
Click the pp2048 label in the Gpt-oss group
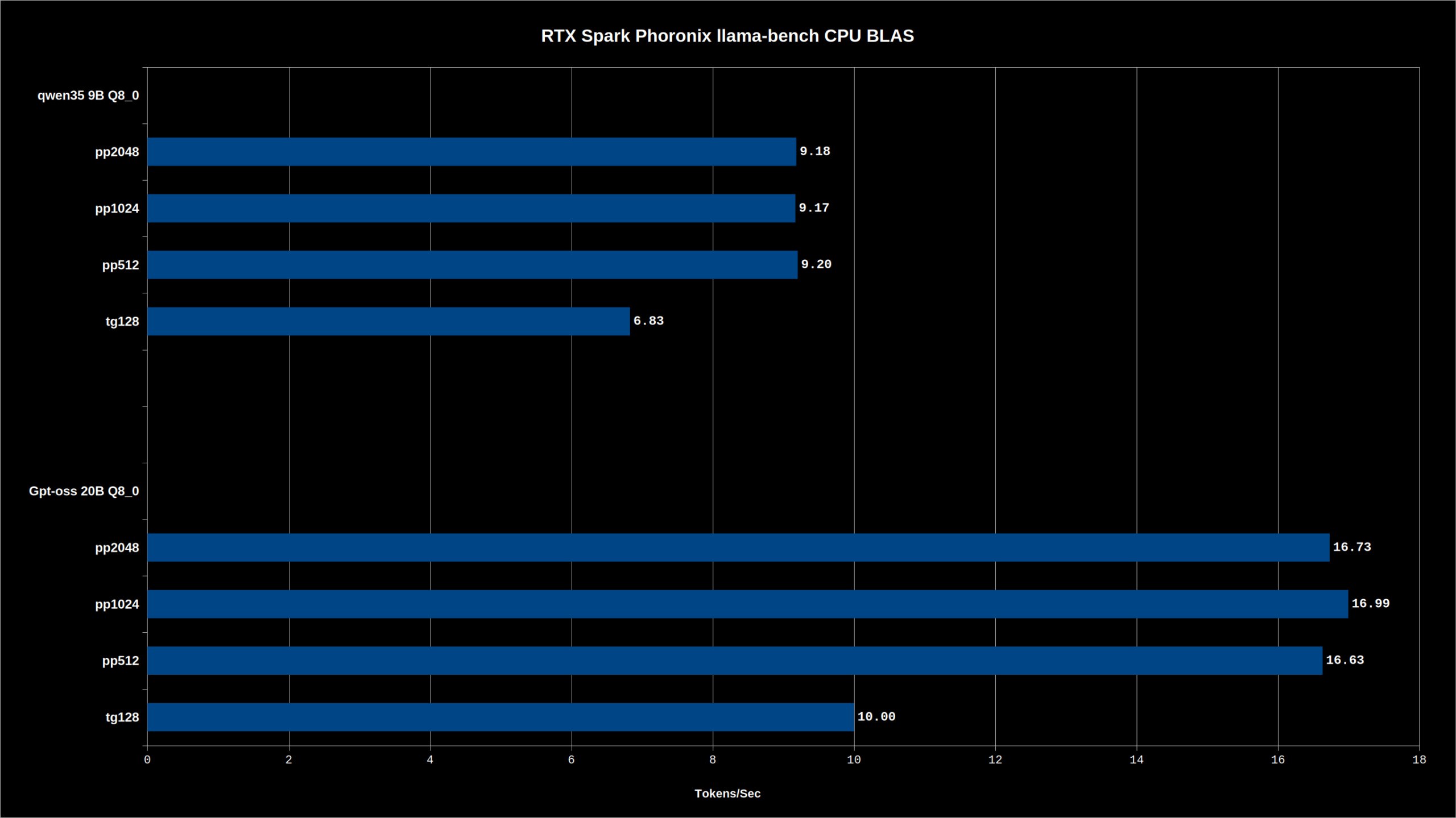(117, 547)
